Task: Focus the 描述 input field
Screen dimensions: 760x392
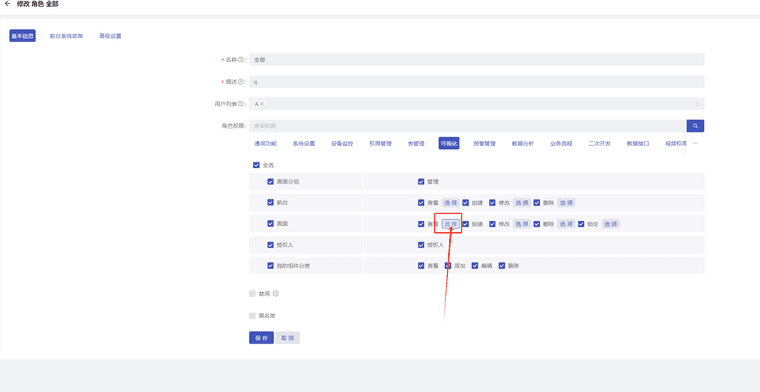Action: tap(476, 82)
